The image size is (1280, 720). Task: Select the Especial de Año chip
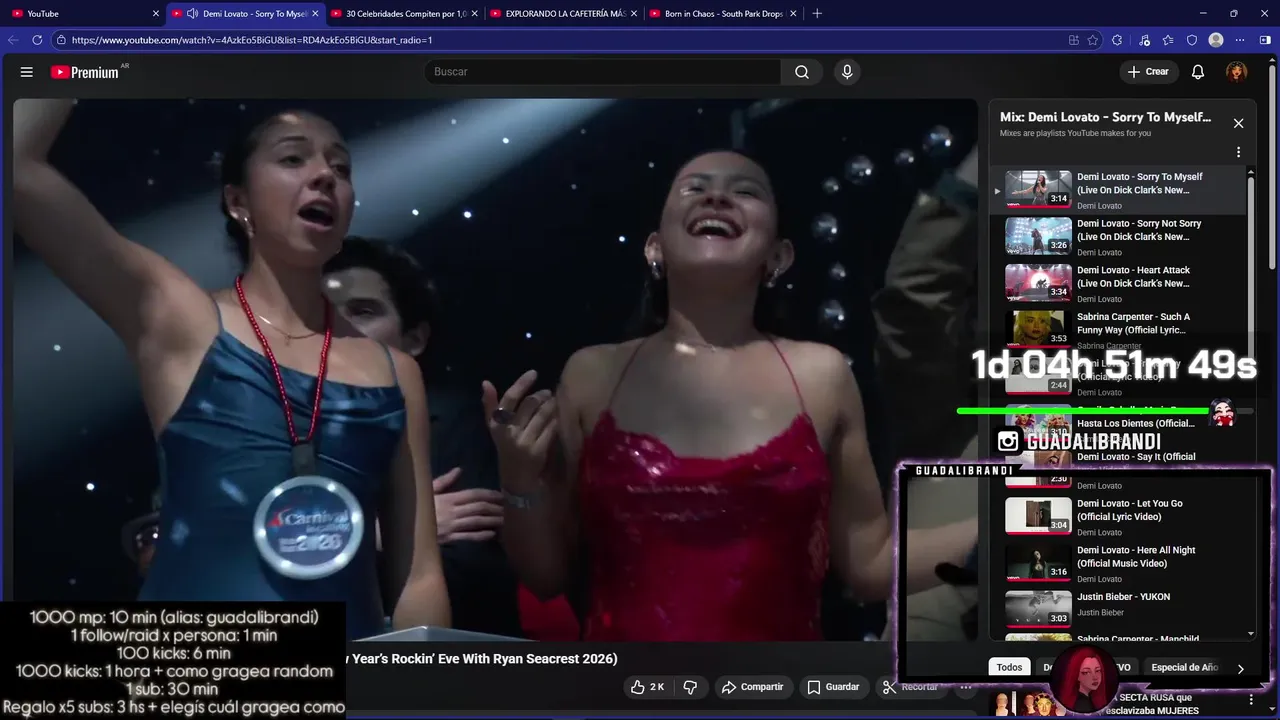pos(1184,667)
